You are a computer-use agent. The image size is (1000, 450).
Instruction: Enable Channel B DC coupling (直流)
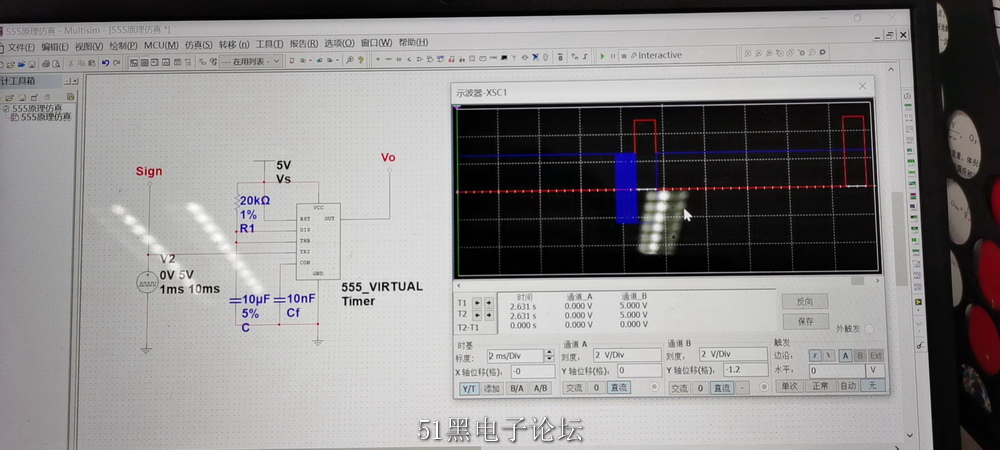tap(720, 387)
